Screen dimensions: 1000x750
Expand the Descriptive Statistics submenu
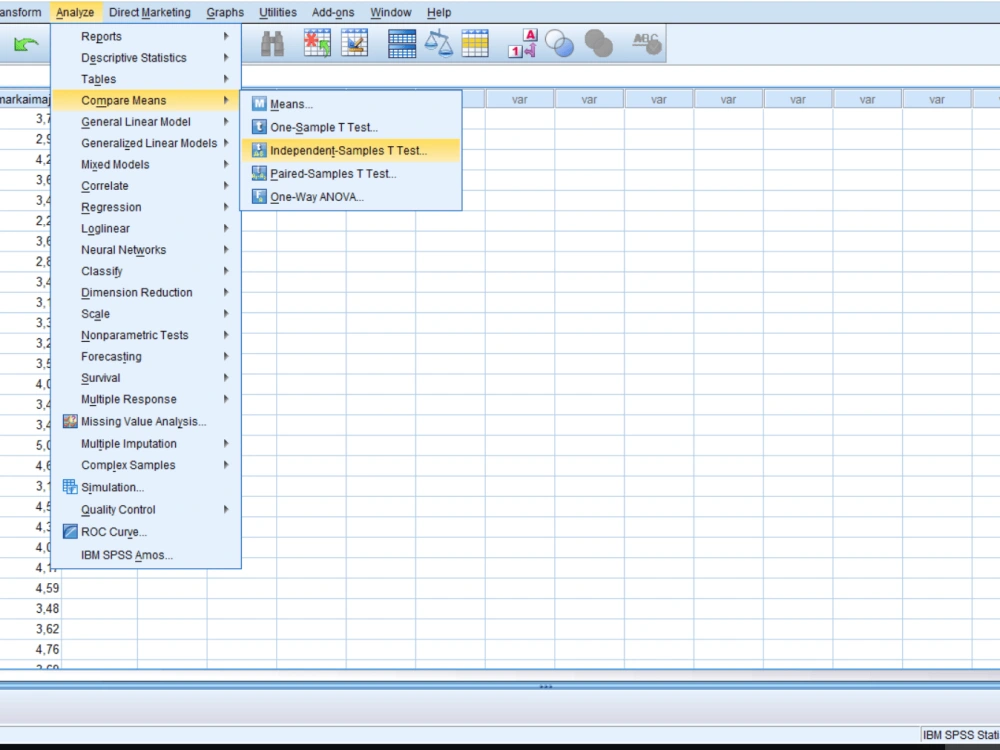tap(132, 57)
